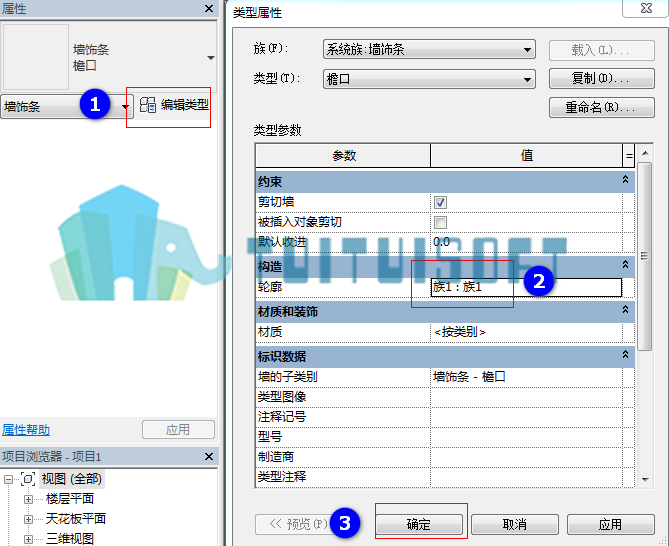The width and height of the screenshot is (669, 546).
Task: Close the 属性 properties panel
Action: (209, 9)
